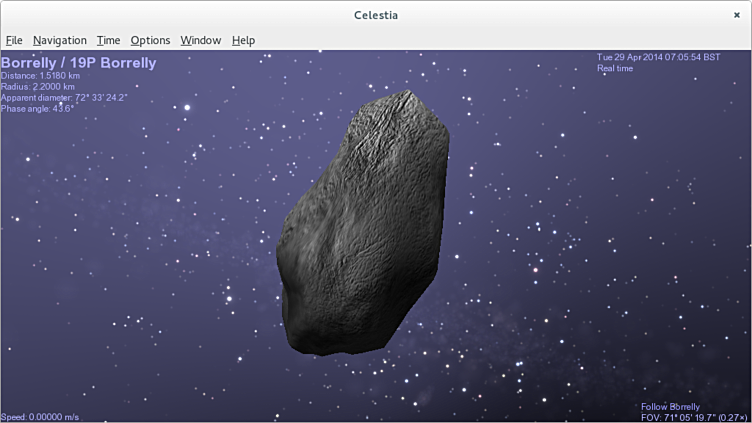Open the Help menu
752x423 pixels.
coord(243,40)
